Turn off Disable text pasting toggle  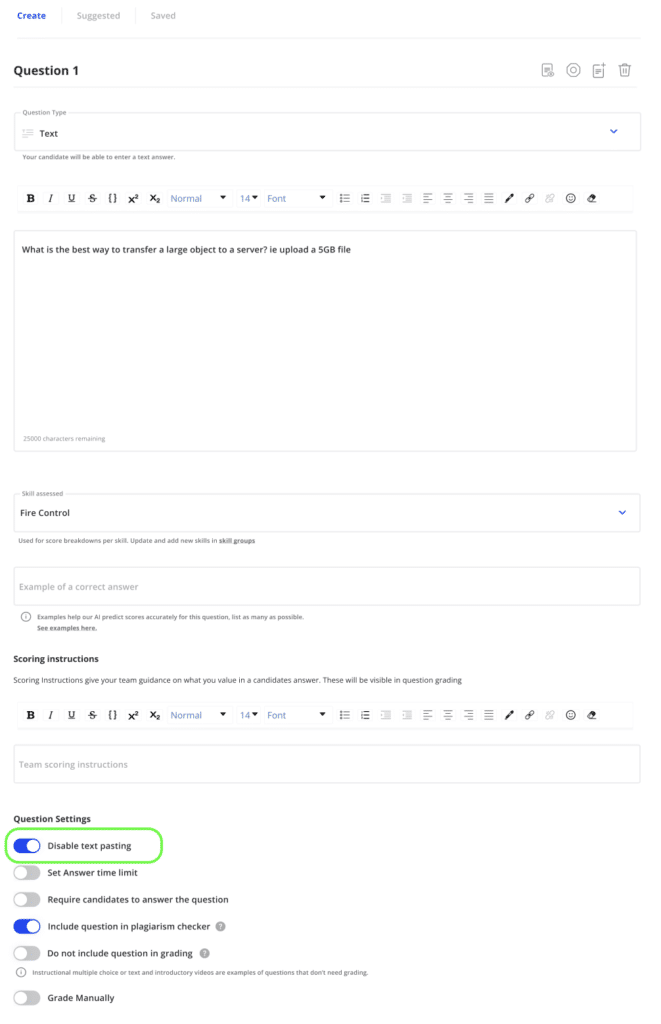[x=27, y=846]
